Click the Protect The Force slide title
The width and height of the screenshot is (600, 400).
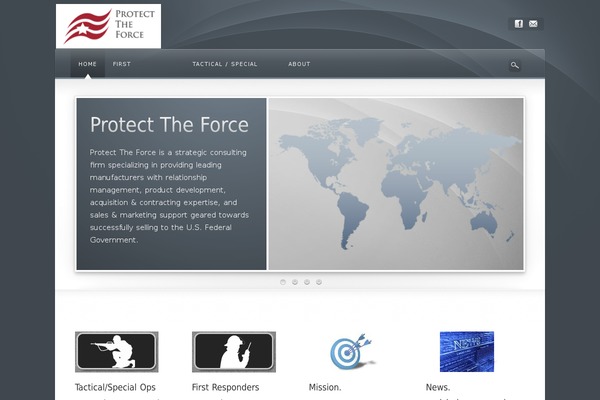coord(169,125)
